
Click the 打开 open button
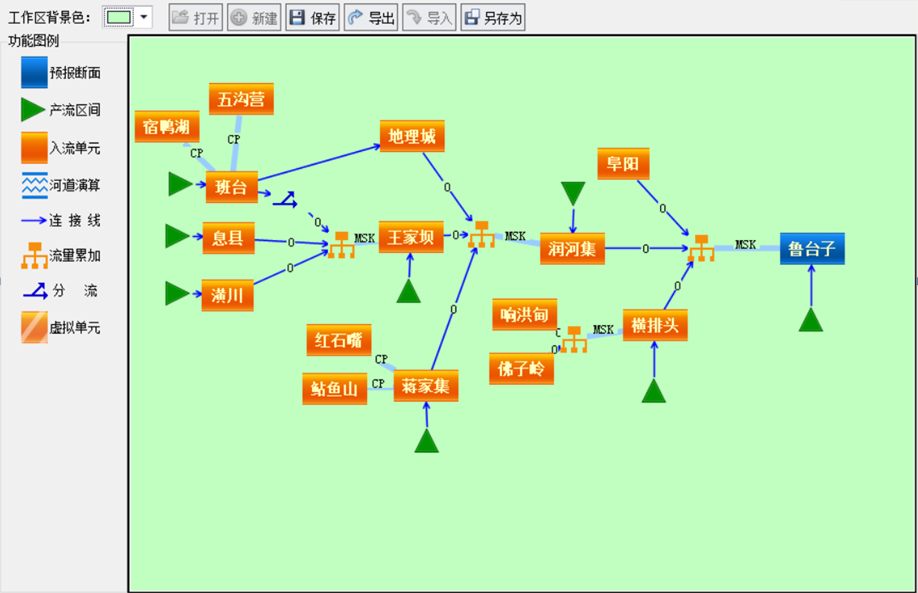pos(196,17)
